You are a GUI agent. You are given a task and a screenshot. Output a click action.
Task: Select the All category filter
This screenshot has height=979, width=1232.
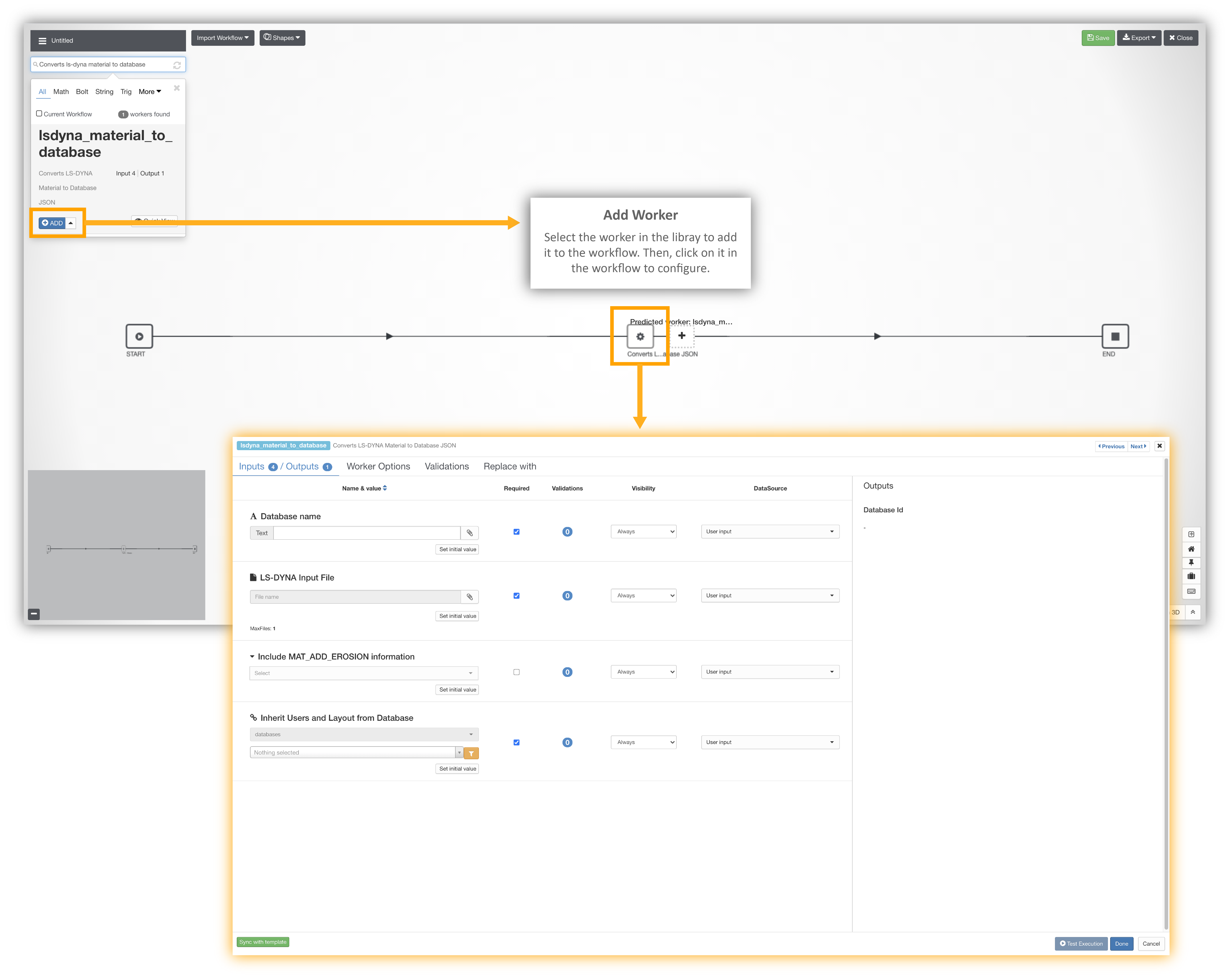(42, 91)
